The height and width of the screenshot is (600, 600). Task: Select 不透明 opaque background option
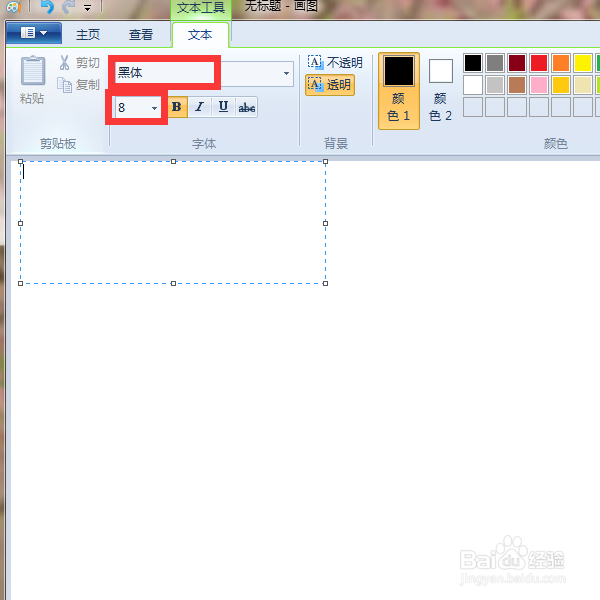coord(335,62)
